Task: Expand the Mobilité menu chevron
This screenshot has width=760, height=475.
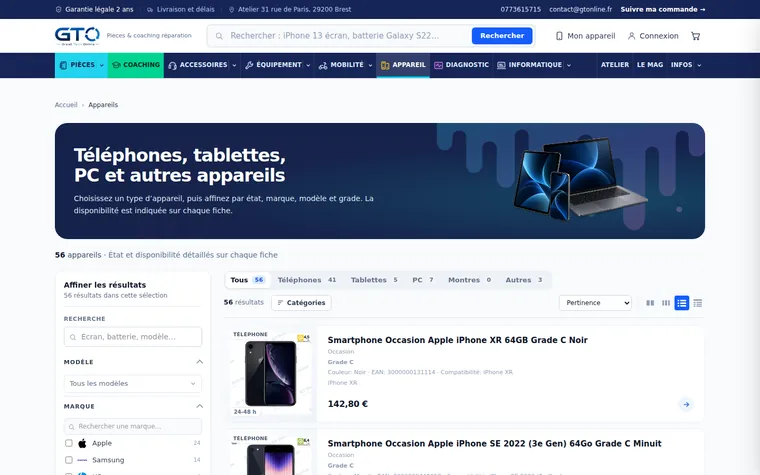Action: [x=370, y=65]
